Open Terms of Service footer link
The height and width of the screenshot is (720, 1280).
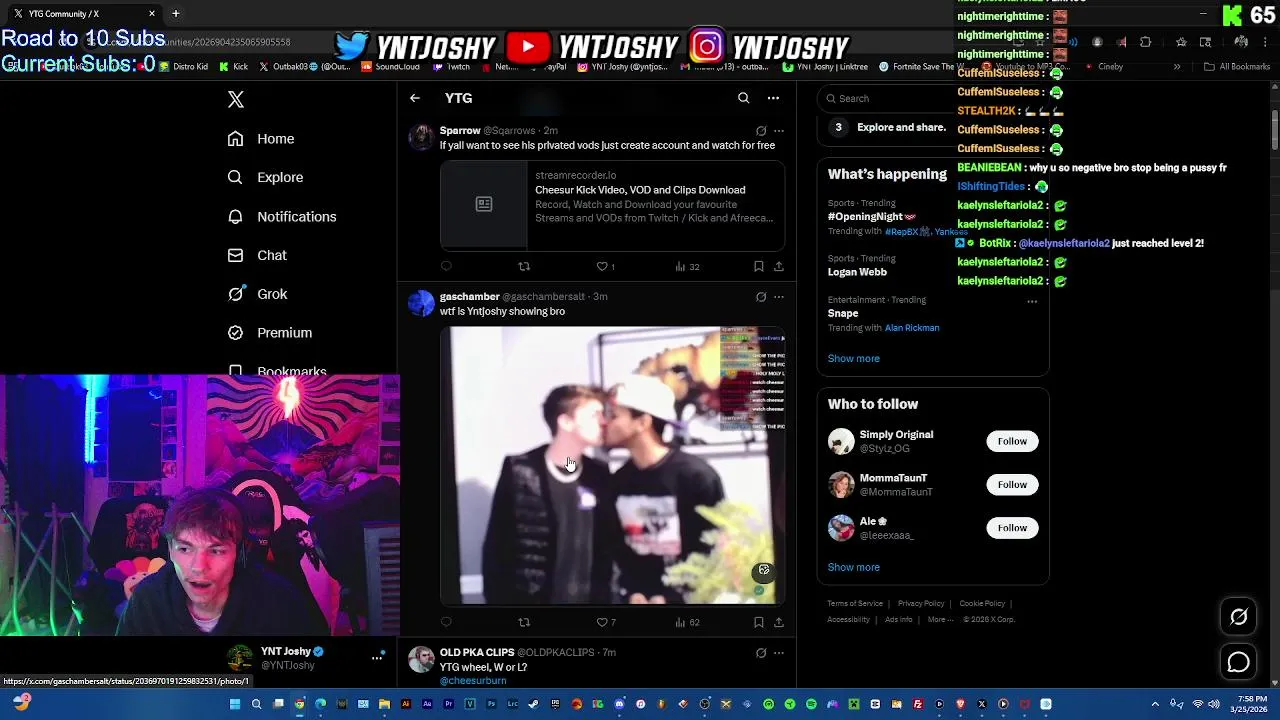click(855, 604)
